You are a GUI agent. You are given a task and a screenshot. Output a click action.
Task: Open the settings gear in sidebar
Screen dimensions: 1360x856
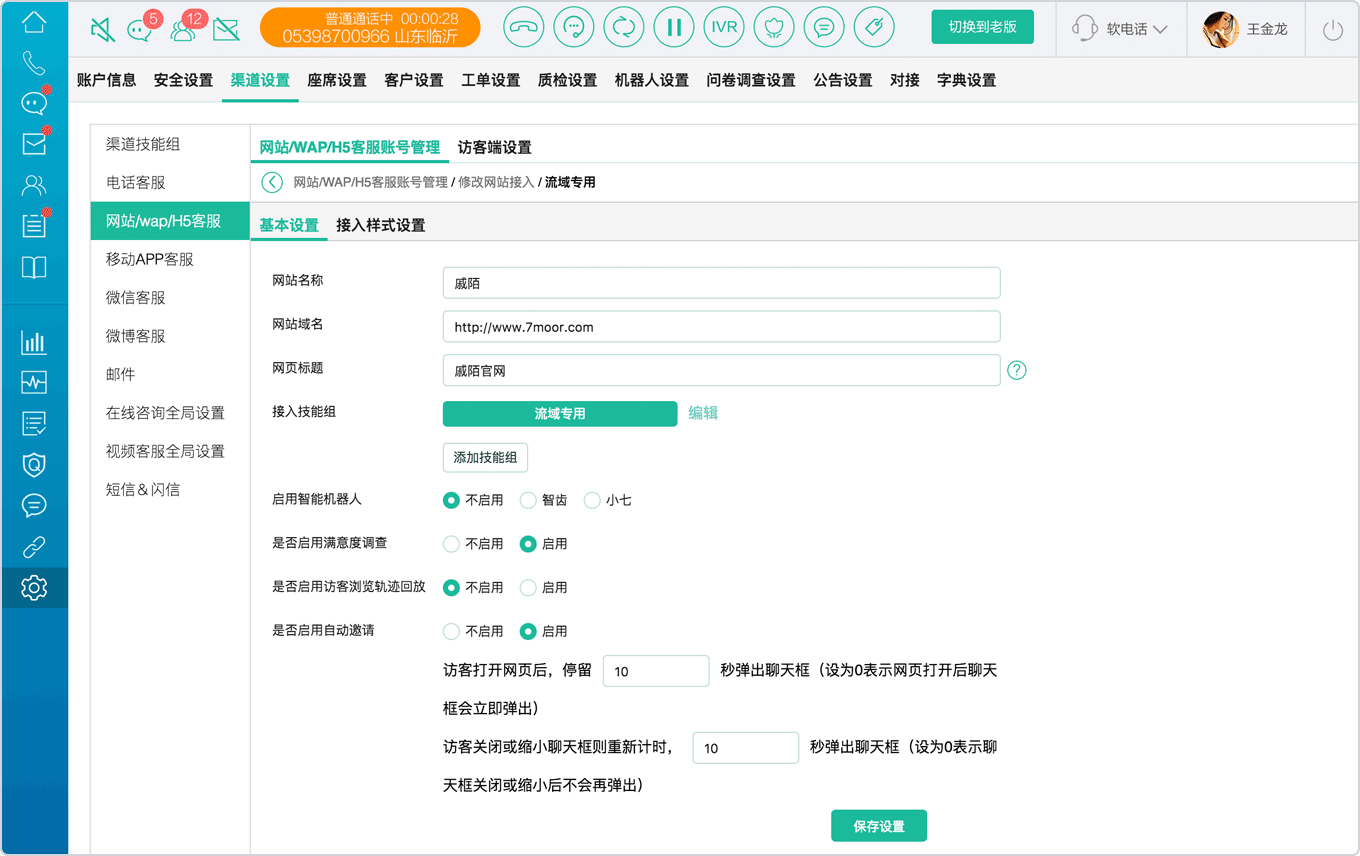click(34, 588)
